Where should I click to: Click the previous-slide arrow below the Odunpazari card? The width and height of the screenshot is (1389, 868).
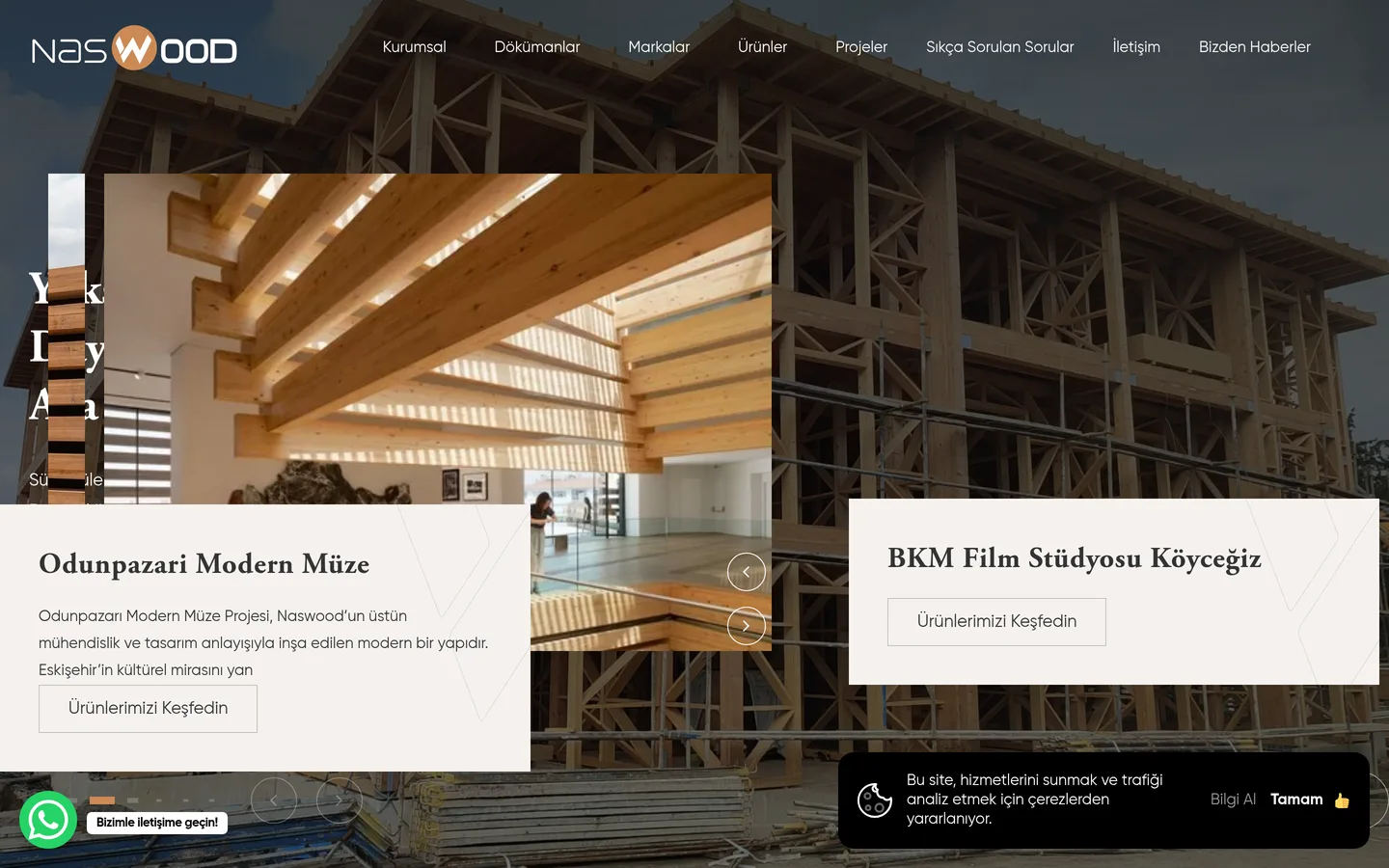[274, 800]
